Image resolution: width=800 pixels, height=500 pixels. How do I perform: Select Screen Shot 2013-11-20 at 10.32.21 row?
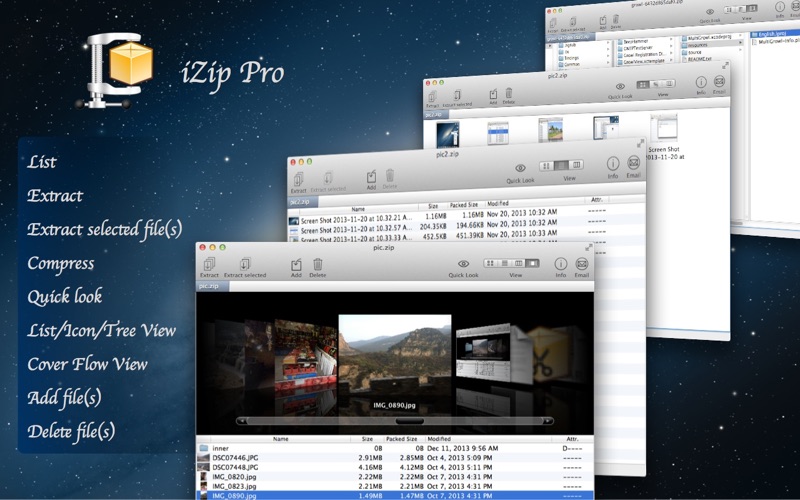pos(447,217)
